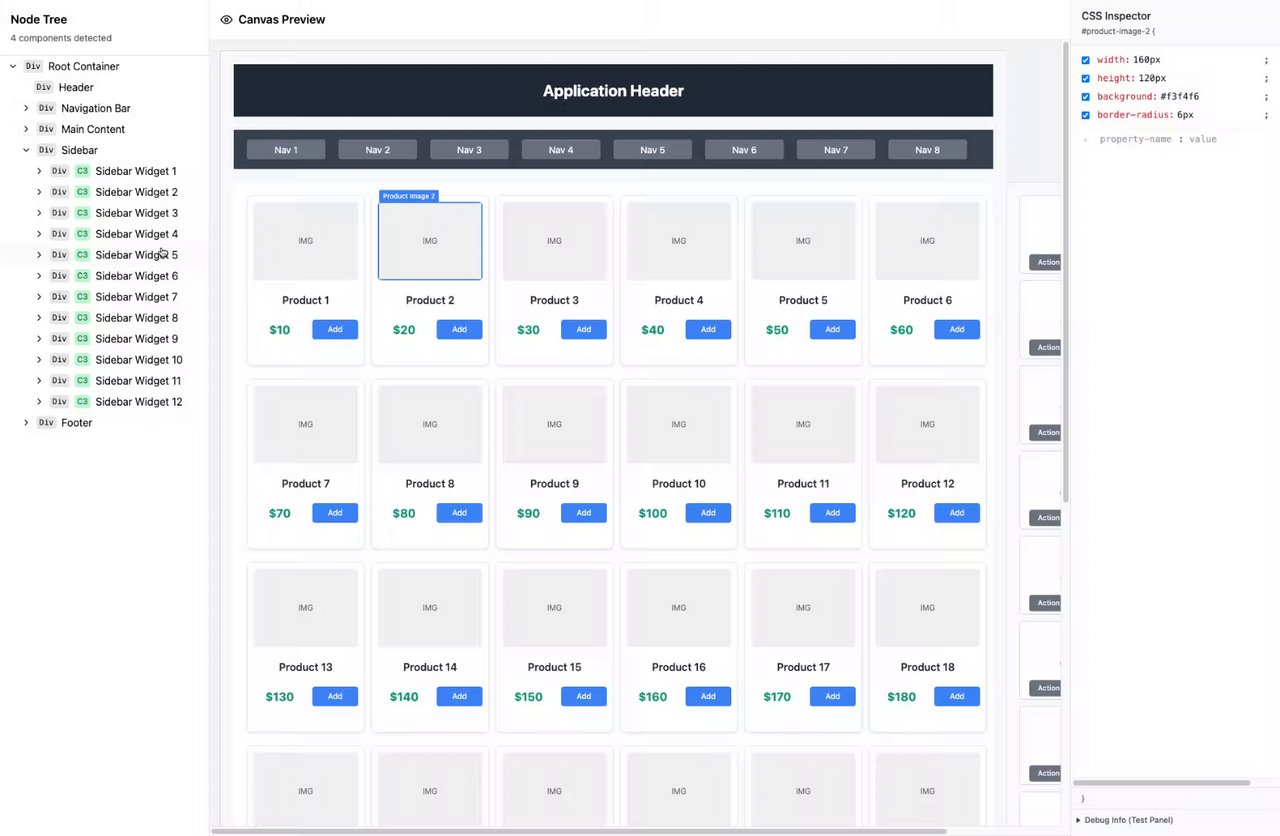Click the C3 badge on Sidebar Widget 1
This screenshot has width=1280, height=836.
(x=82, y=172)
